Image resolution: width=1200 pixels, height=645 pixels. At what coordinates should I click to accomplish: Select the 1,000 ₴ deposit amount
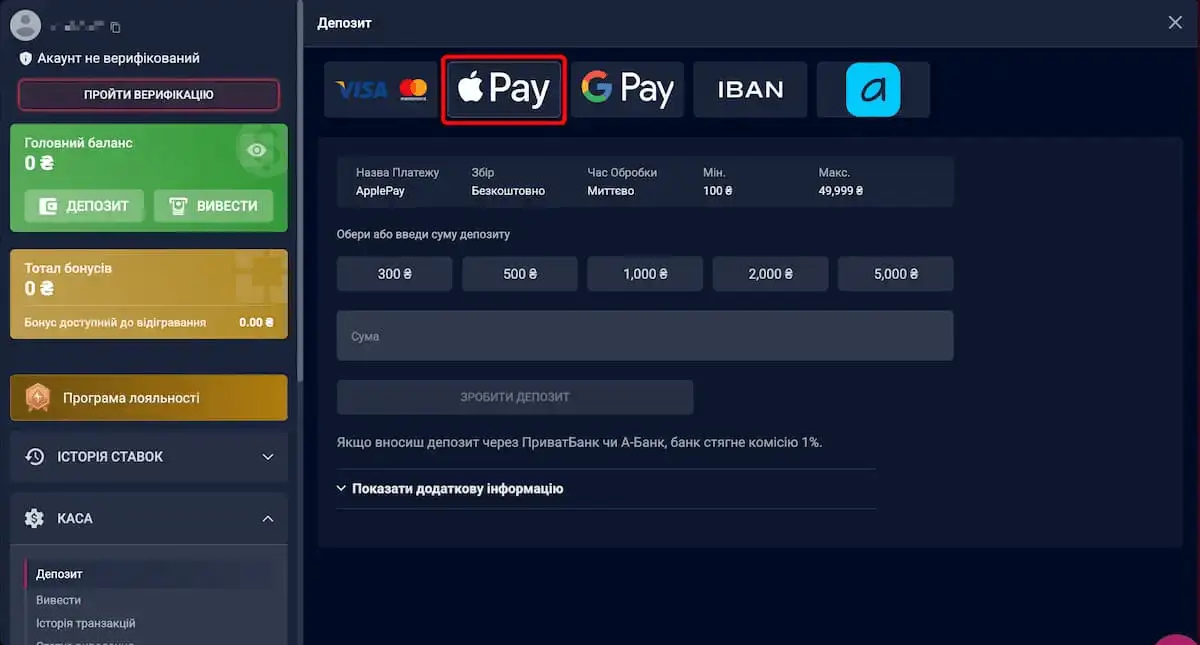pos(645,274)
